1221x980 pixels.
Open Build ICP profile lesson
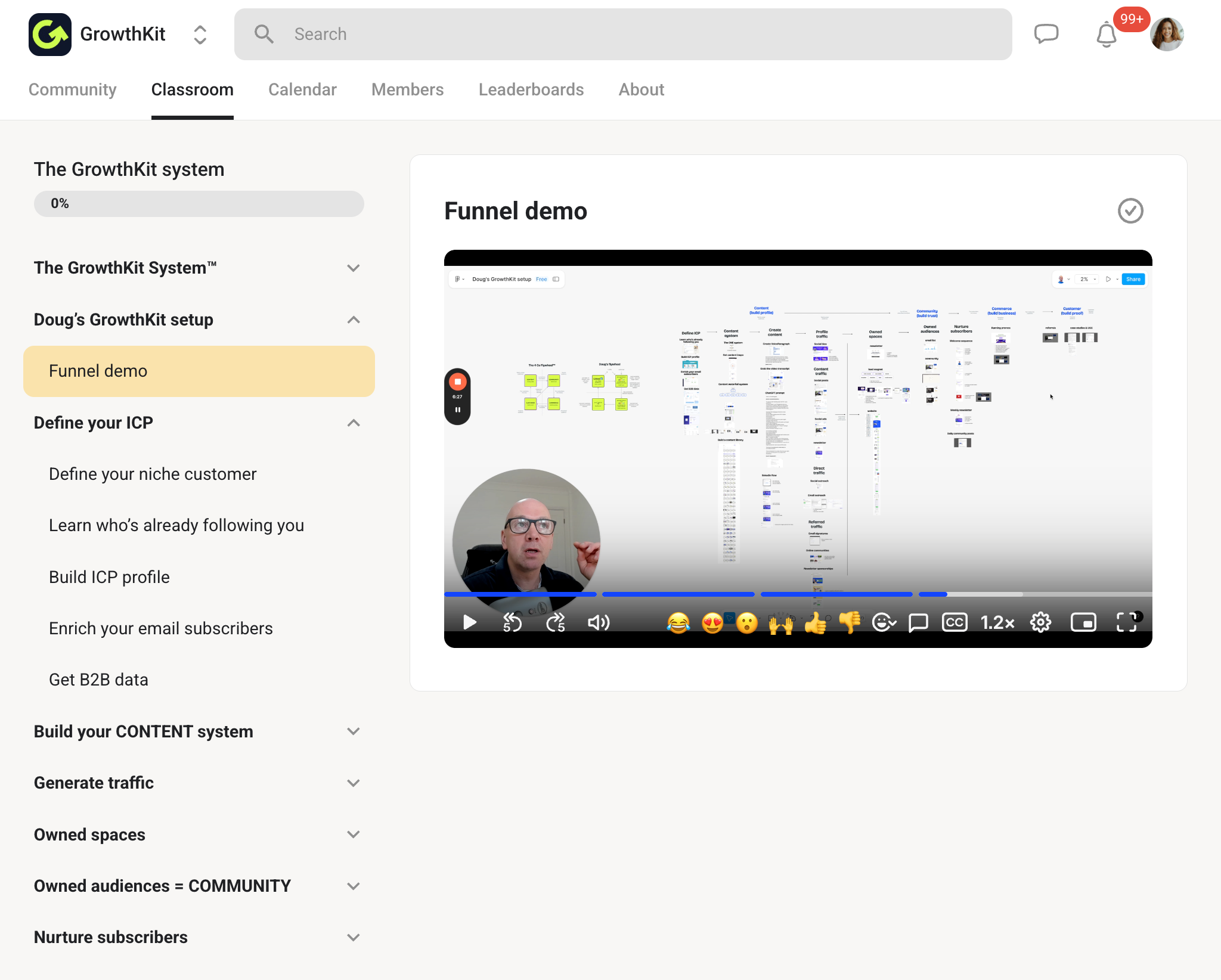[109, 577]
